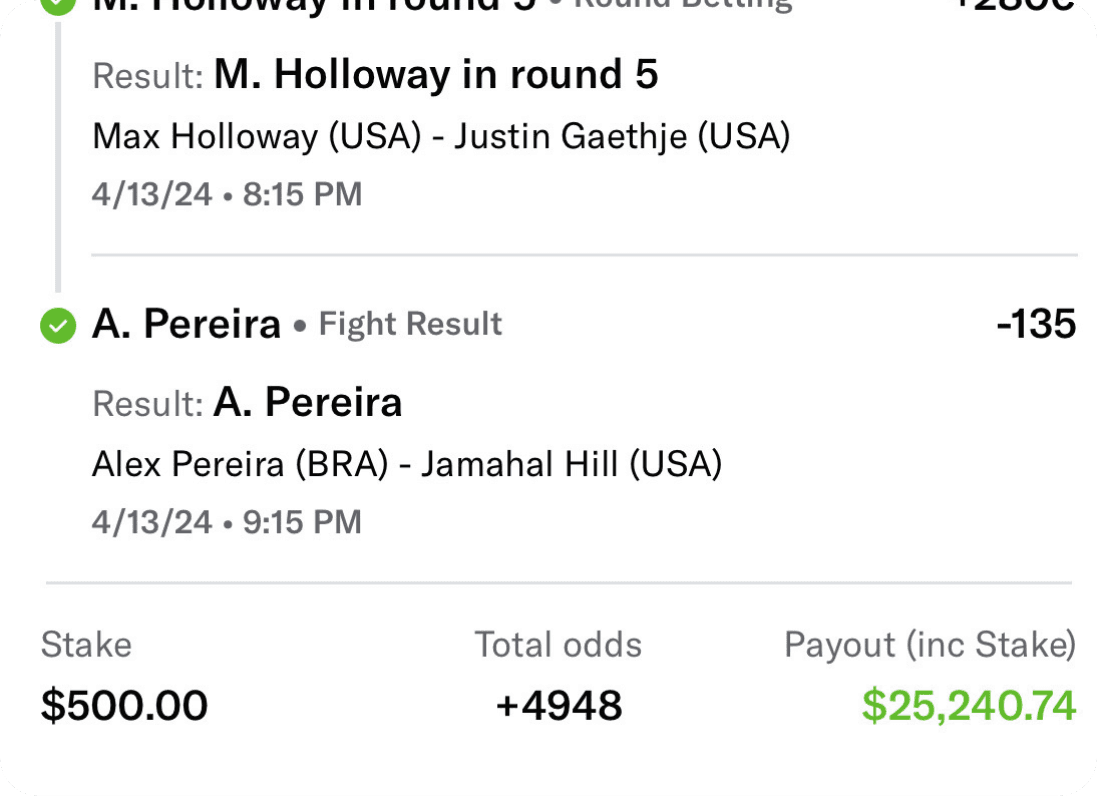Click the A. Pereira selection name

pyautogui.click(x=186, y=324)
